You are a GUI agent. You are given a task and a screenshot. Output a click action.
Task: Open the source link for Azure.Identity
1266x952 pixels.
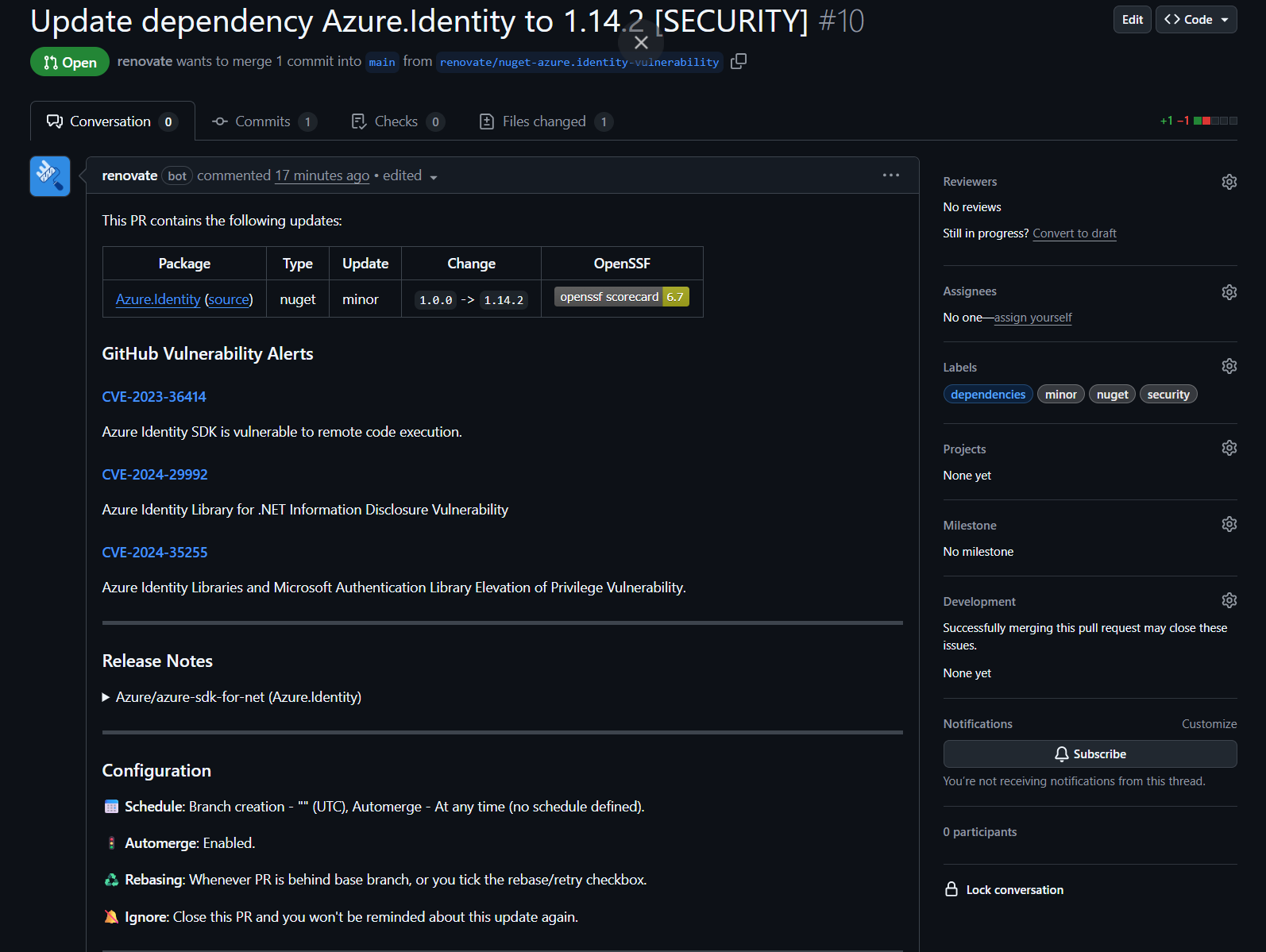[x=229, y=299]
